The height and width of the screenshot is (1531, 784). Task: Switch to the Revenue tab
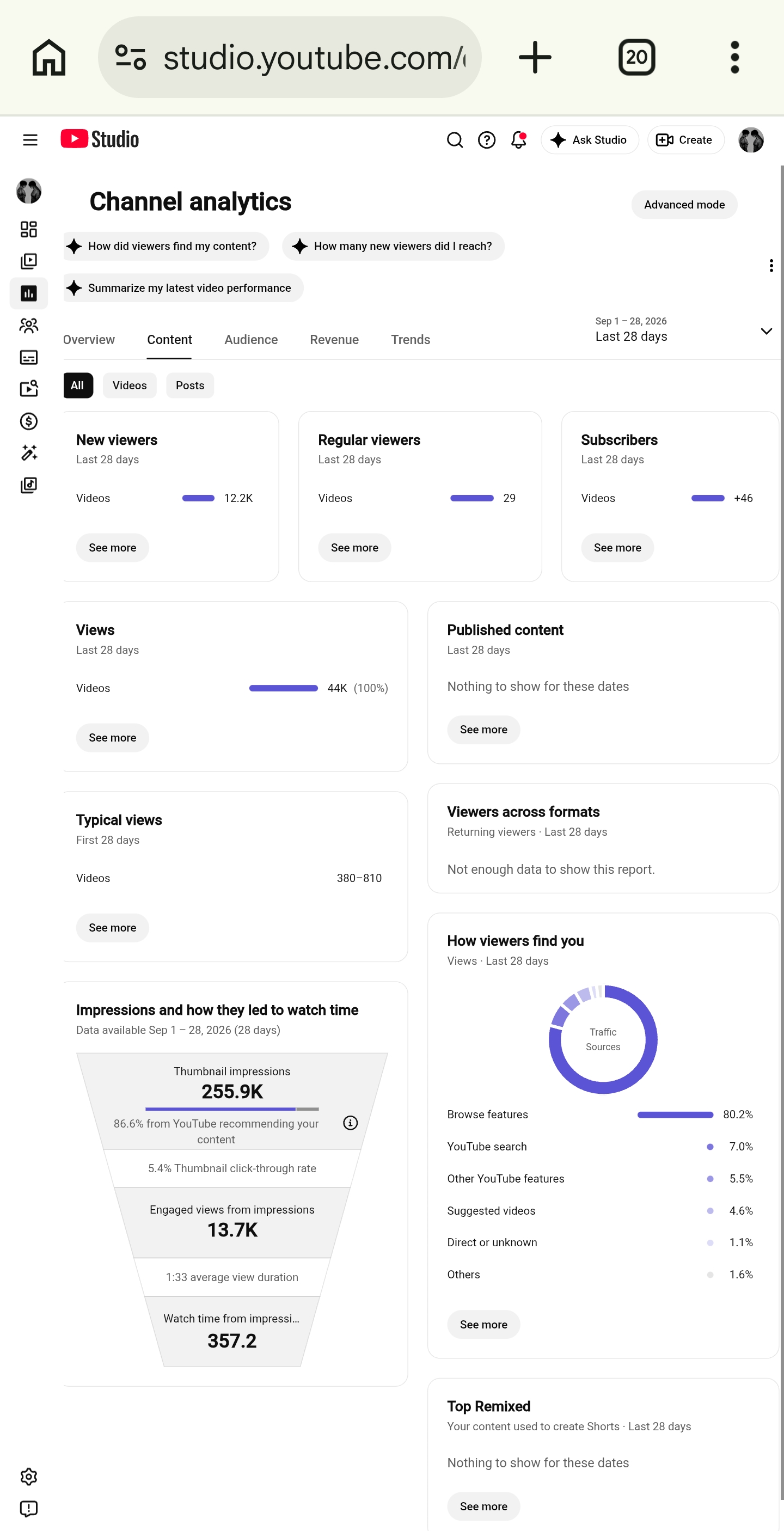point(335,340)
